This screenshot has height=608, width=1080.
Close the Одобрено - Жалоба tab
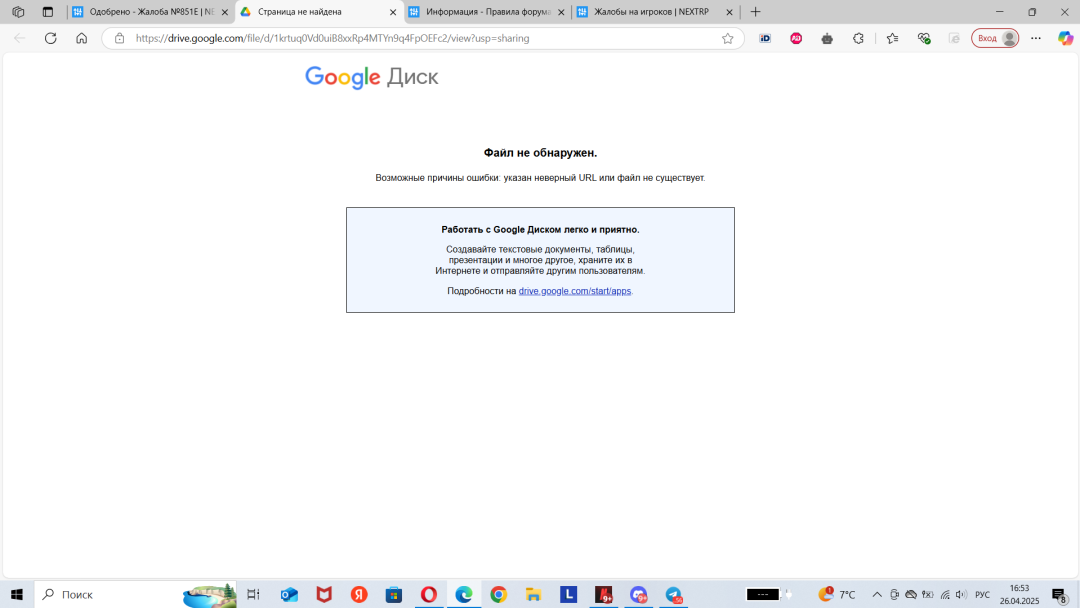coord(225,12)
